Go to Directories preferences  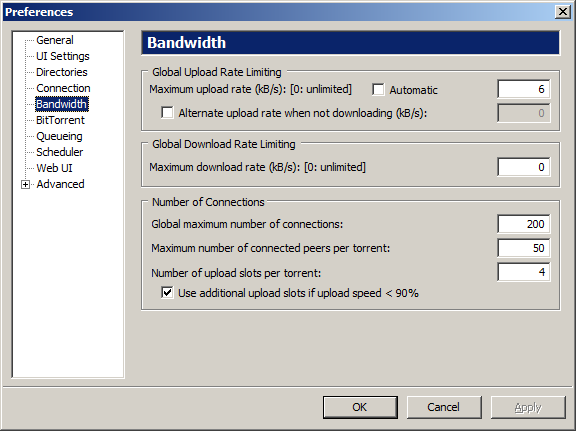[x=62, y=72]
